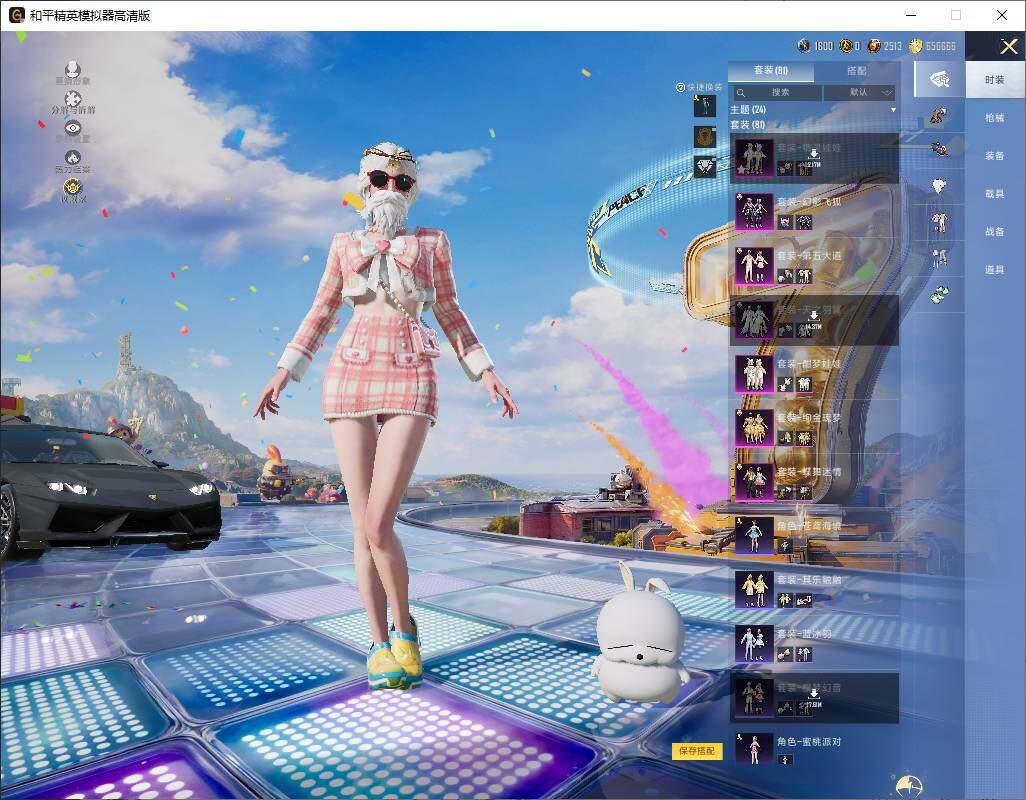Switch to the 搭配 tab

pos(857,71)
